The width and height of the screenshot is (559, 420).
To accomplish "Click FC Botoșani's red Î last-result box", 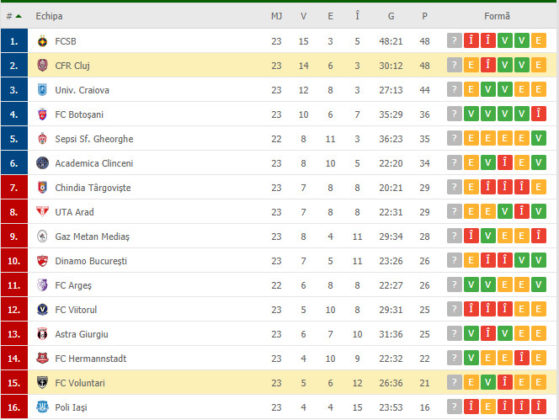I will tap(538, 114).
